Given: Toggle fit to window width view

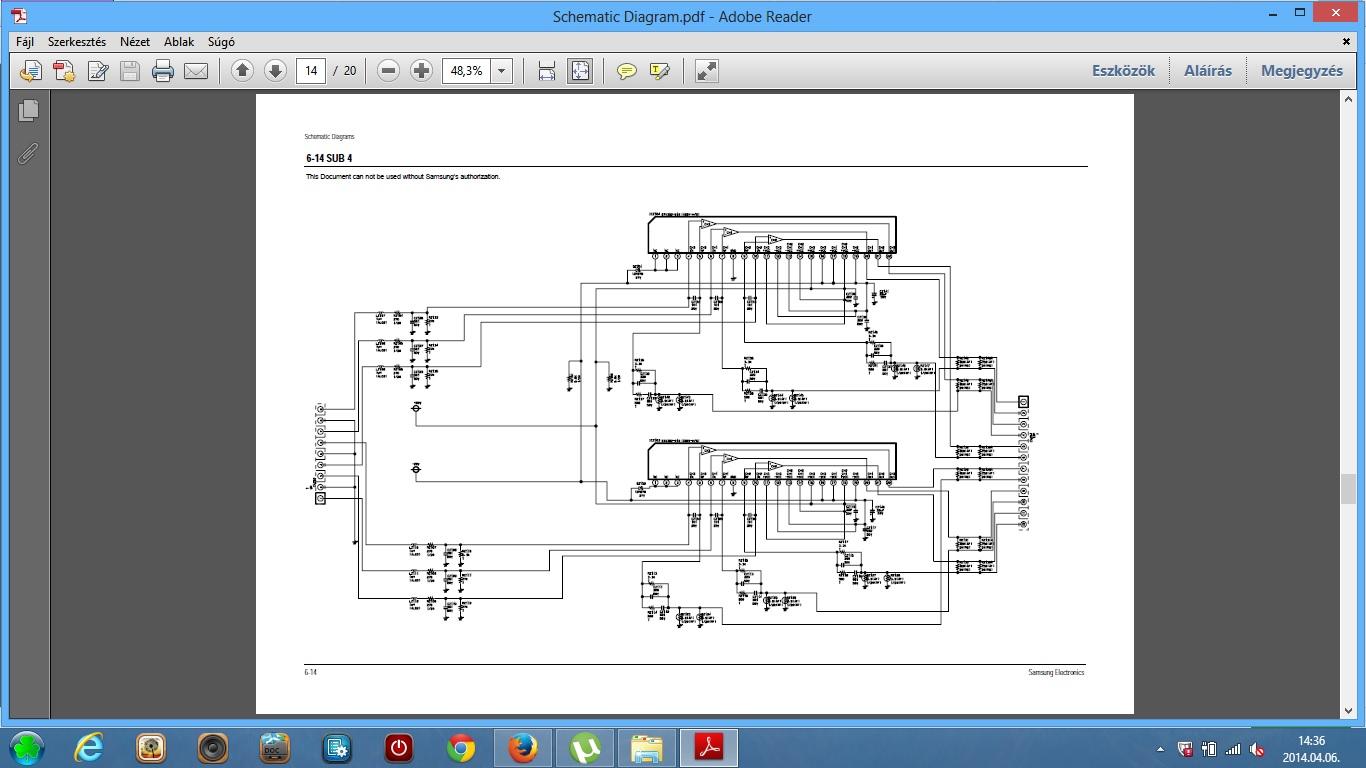Looking at the screenshot, I should click(547, 71).
